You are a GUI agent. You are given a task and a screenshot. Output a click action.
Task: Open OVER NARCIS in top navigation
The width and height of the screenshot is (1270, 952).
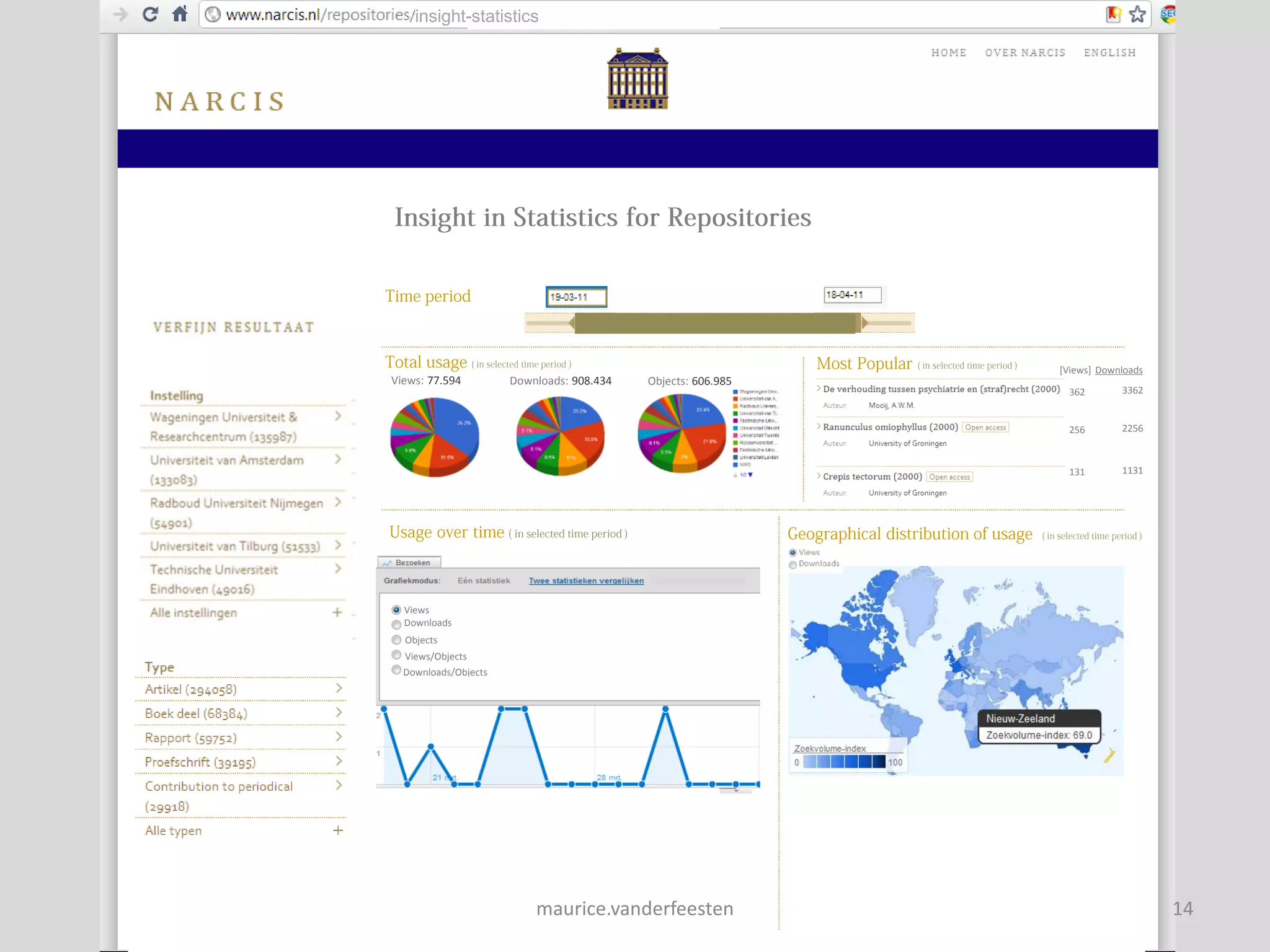[1025, 53]
